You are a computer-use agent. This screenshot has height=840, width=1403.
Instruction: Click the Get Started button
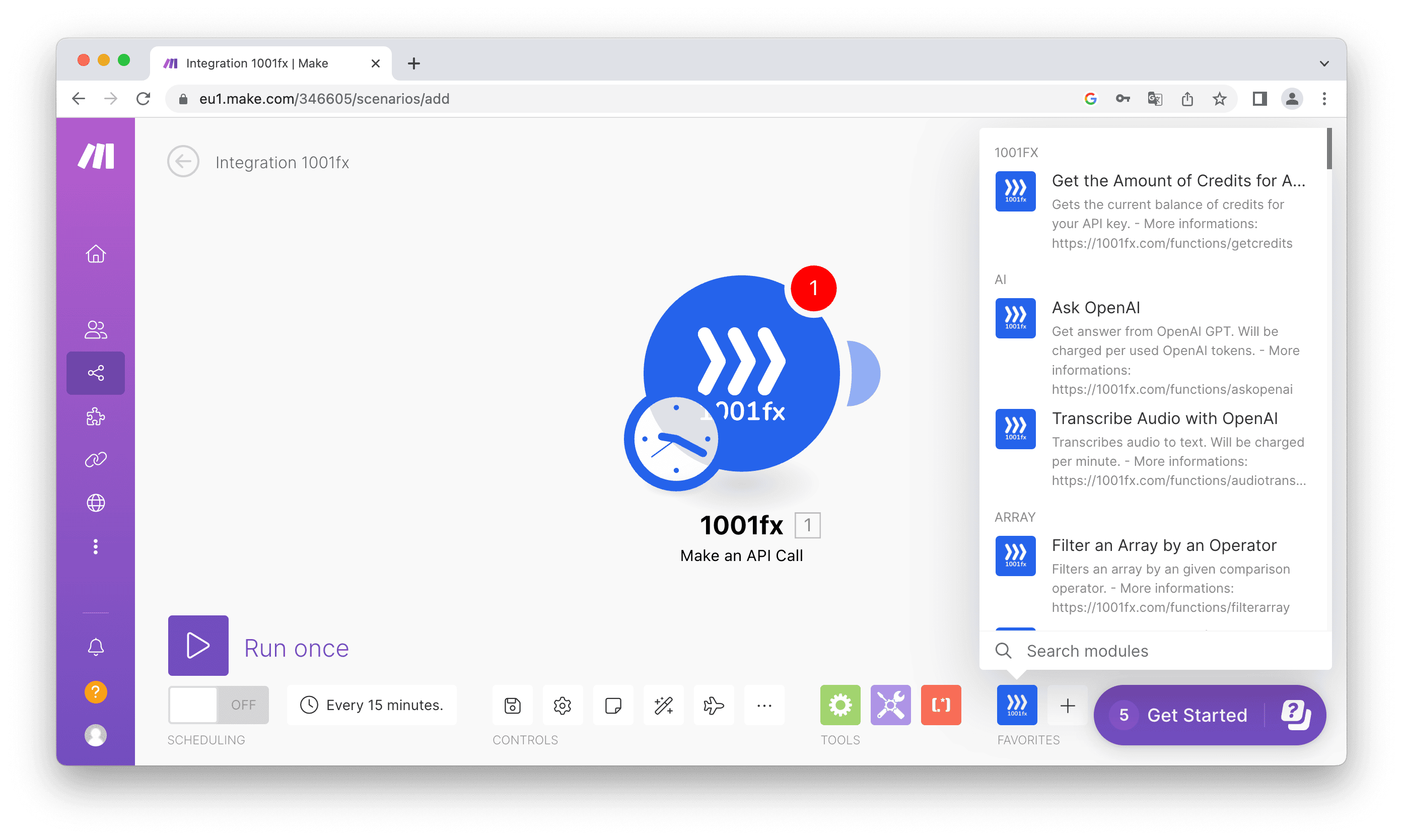tap(1197, 715)
